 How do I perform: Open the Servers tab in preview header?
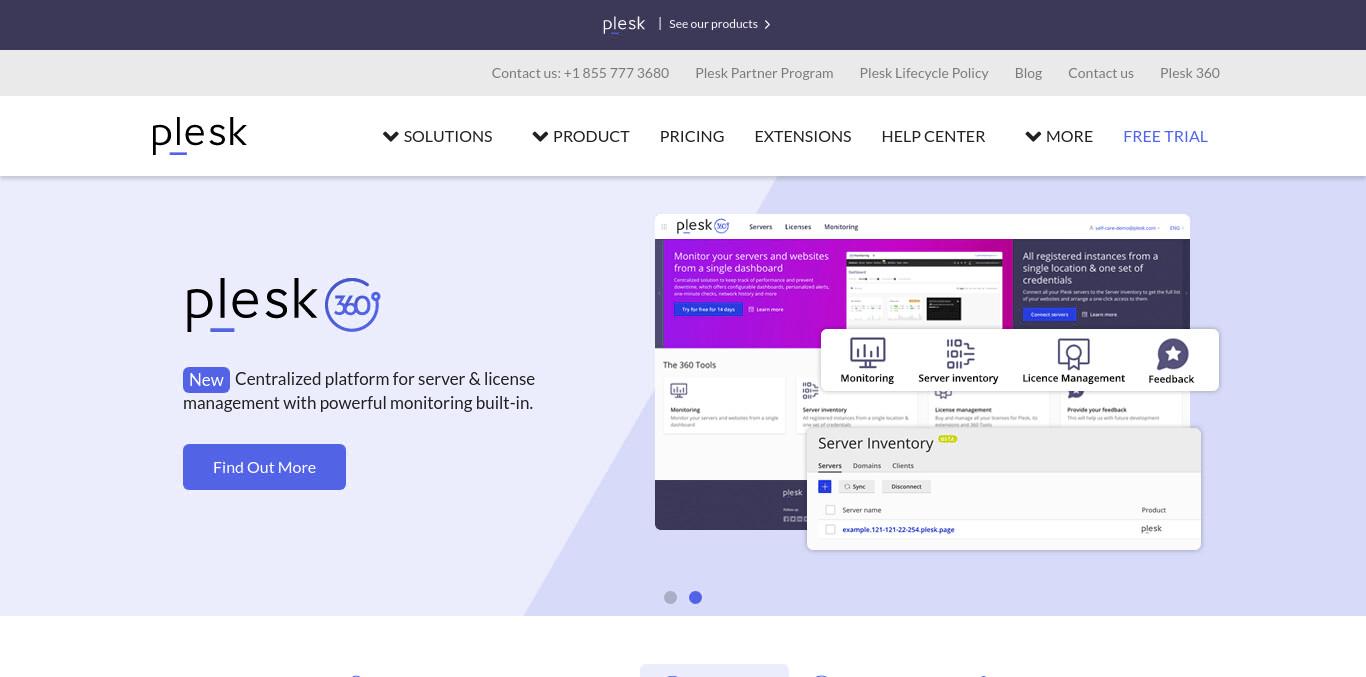(760, 227)
